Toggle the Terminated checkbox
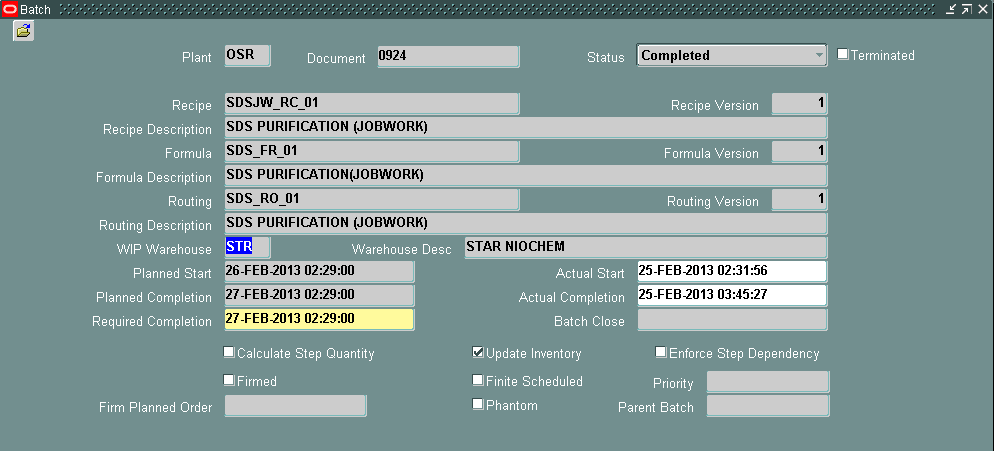994x451 pixels. click(842, 54)
